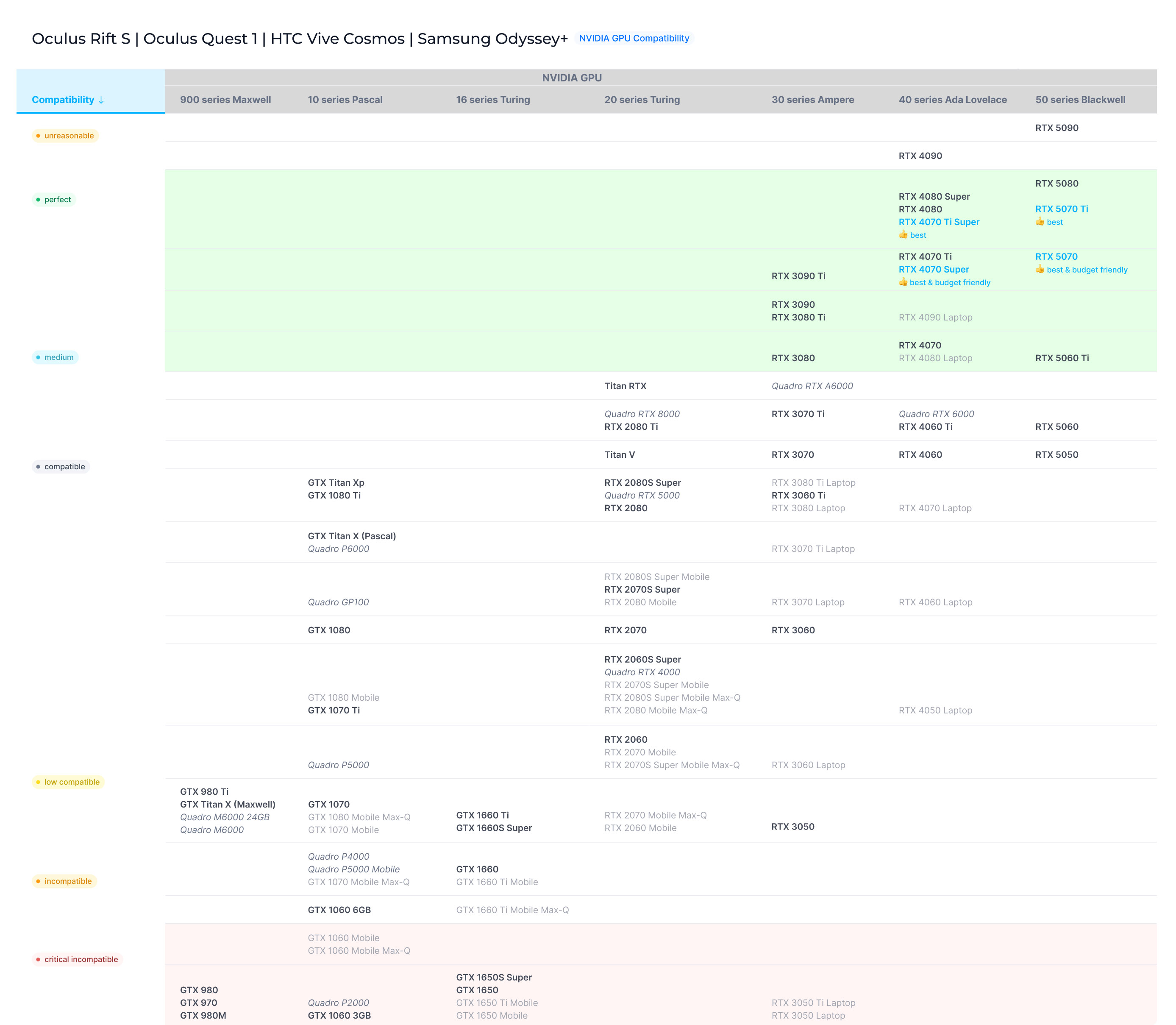
Task: Click the Titan RTX entry
Action: (x=626, y=386)
